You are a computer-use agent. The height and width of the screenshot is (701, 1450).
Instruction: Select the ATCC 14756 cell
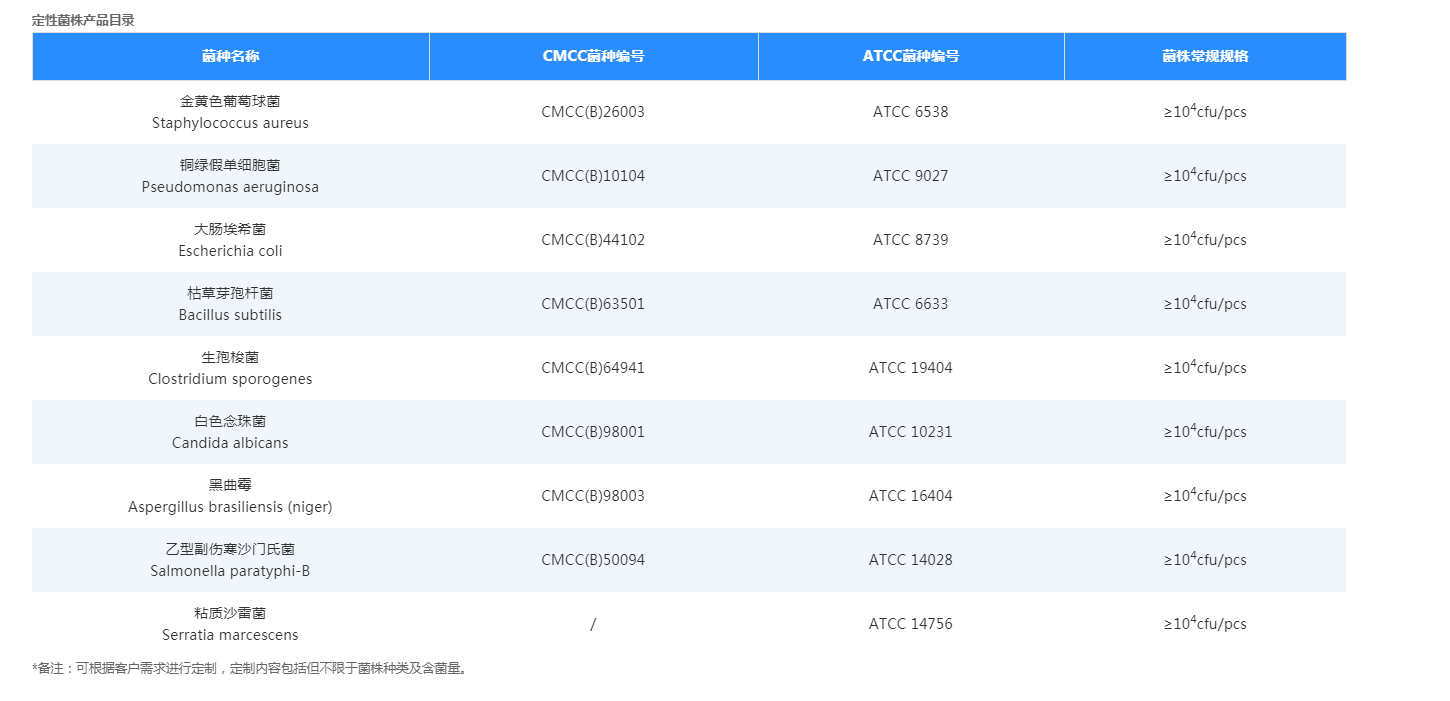911,624
